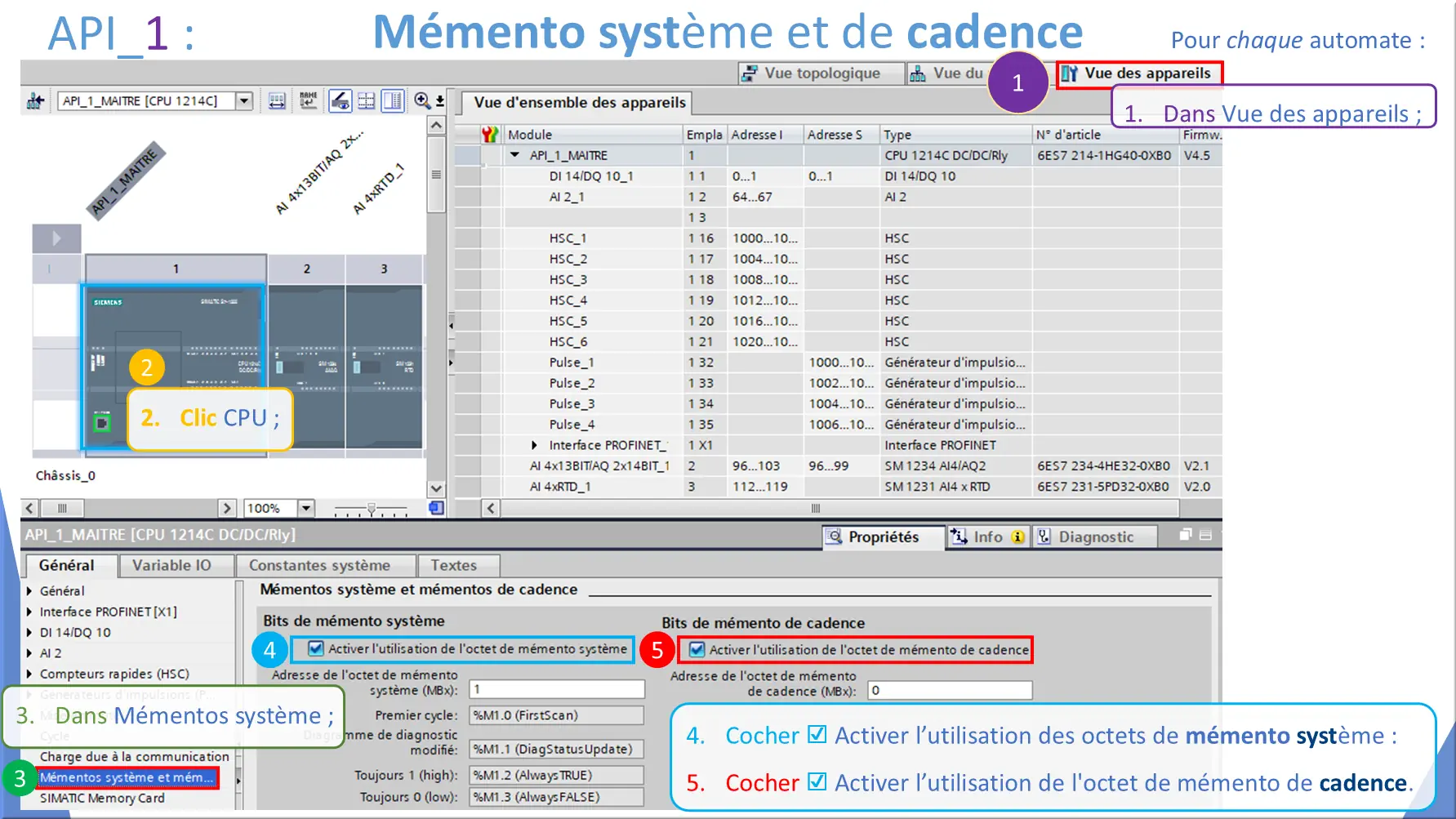
Task: Click the download arrow icon beside zoom
Action: coord(440,101)
